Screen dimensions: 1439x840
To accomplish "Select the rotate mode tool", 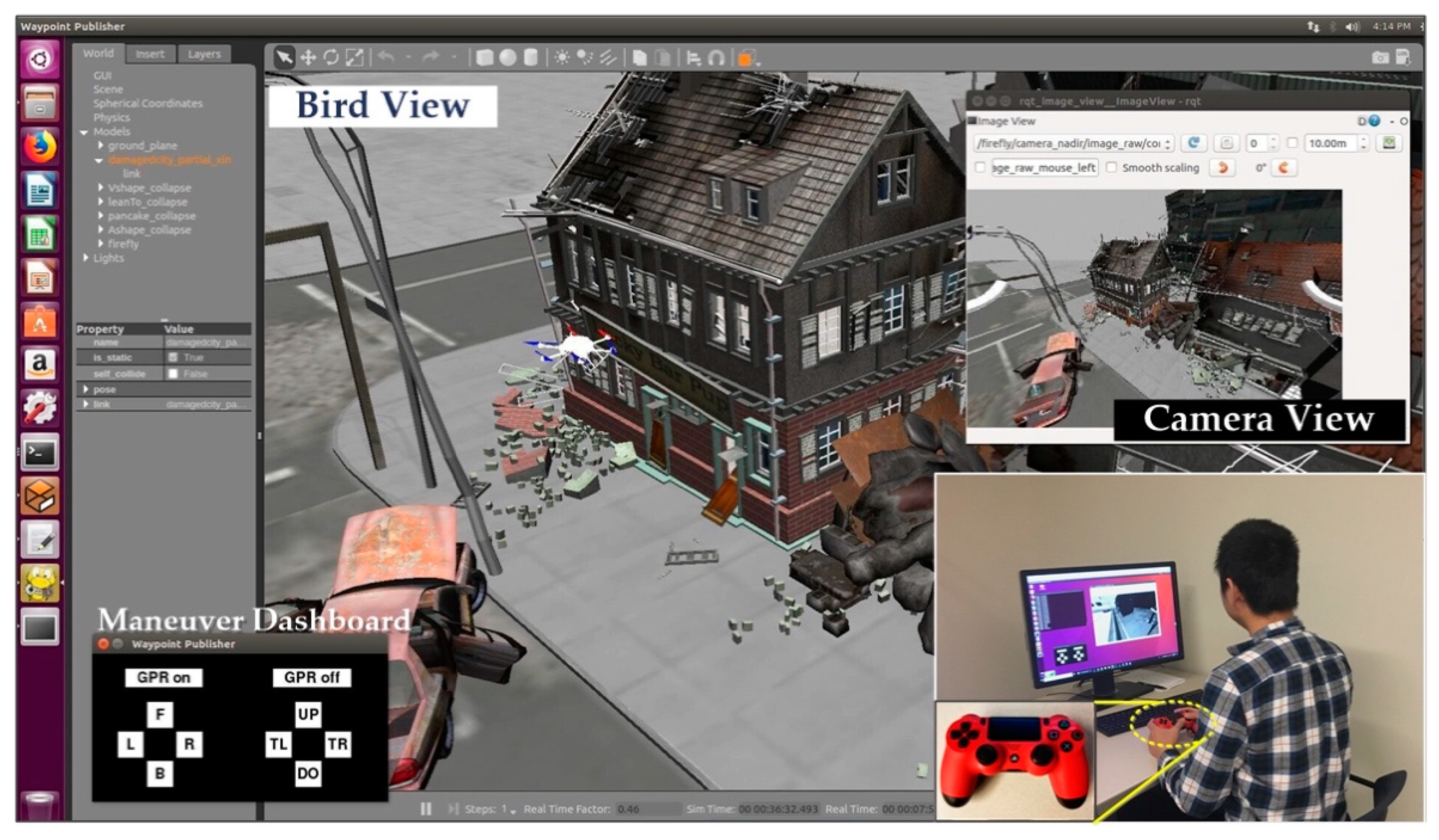I will point(331,58).
